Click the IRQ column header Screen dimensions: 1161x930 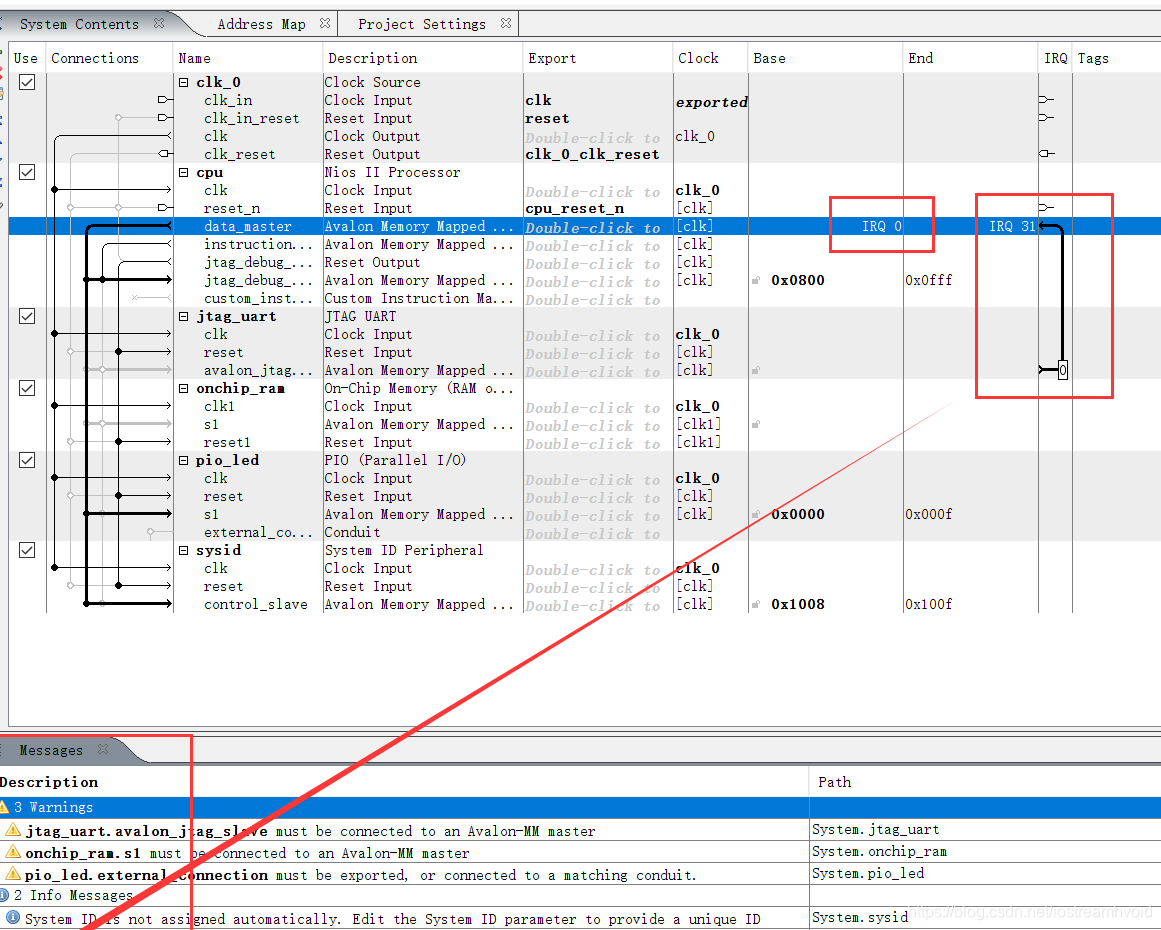tap(1055, 58)
